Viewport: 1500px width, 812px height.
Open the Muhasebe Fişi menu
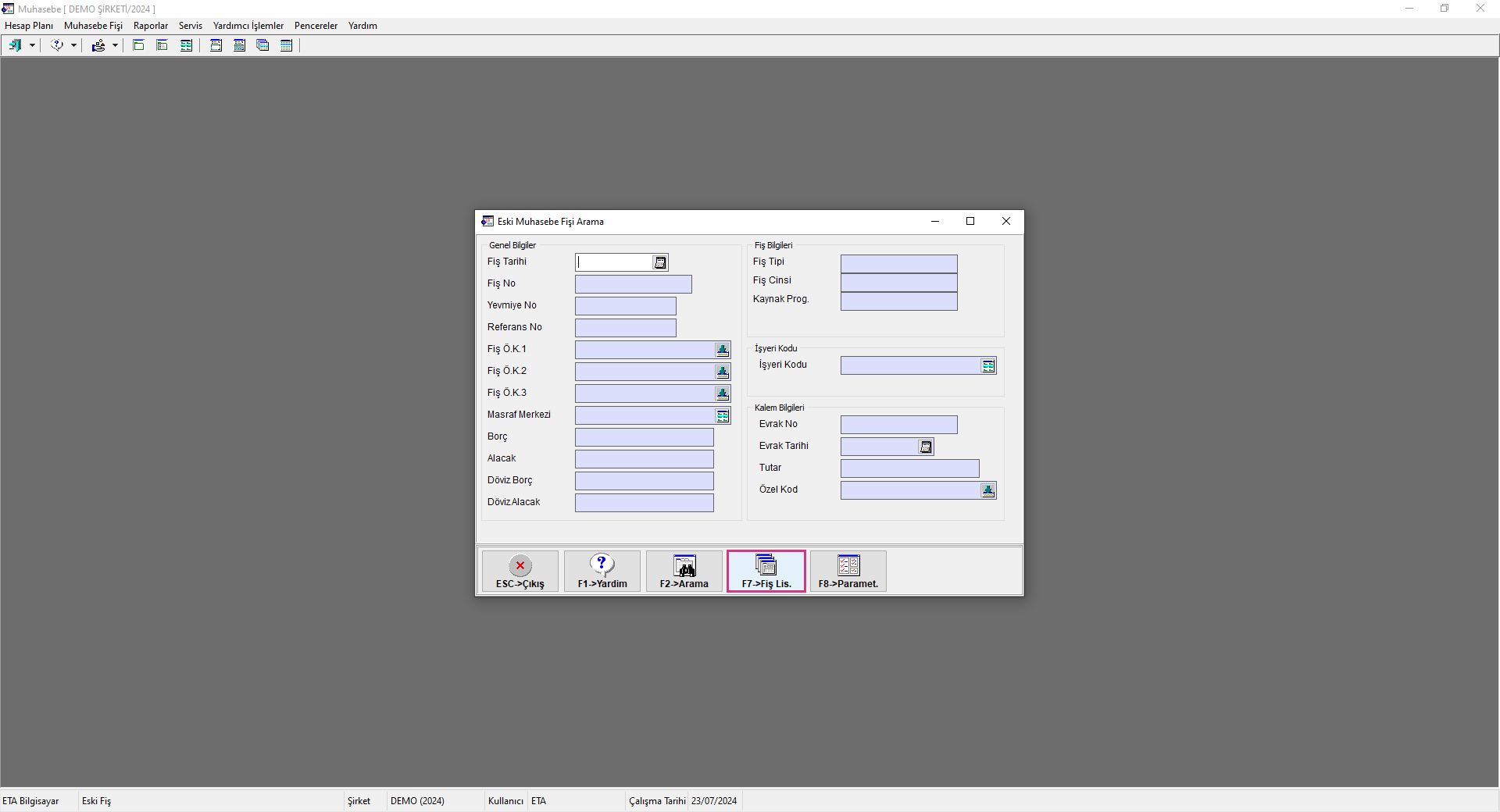[x=93, y=26]
